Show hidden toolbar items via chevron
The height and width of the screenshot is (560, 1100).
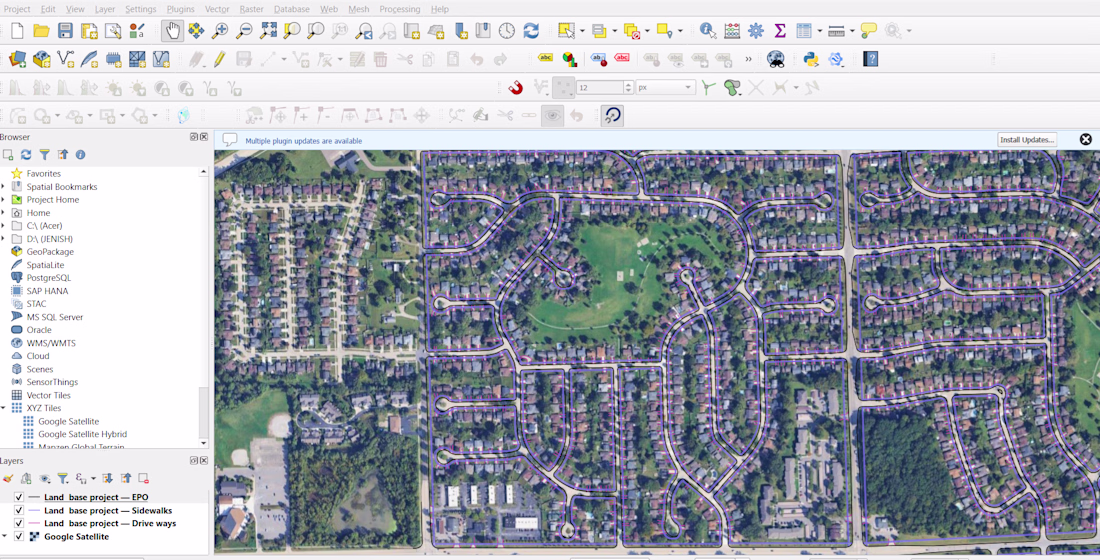749,59
